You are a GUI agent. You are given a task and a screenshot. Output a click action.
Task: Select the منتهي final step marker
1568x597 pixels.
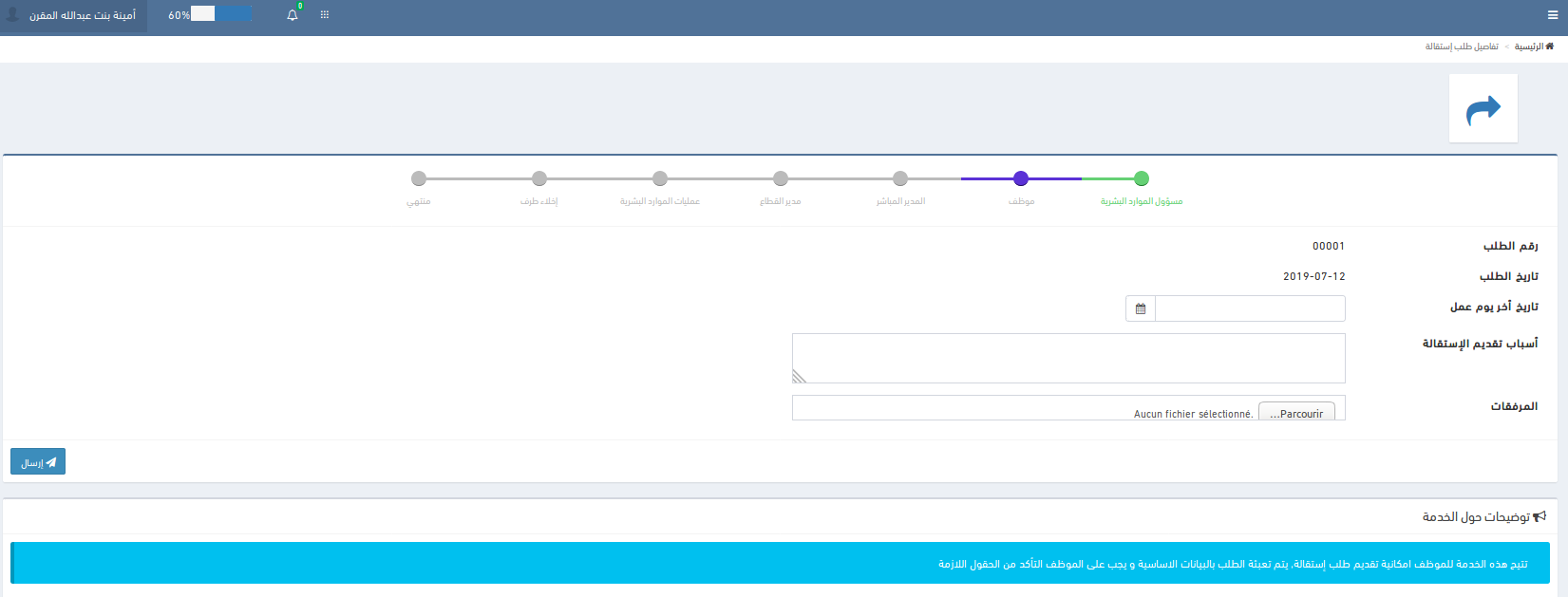point(419,178)
